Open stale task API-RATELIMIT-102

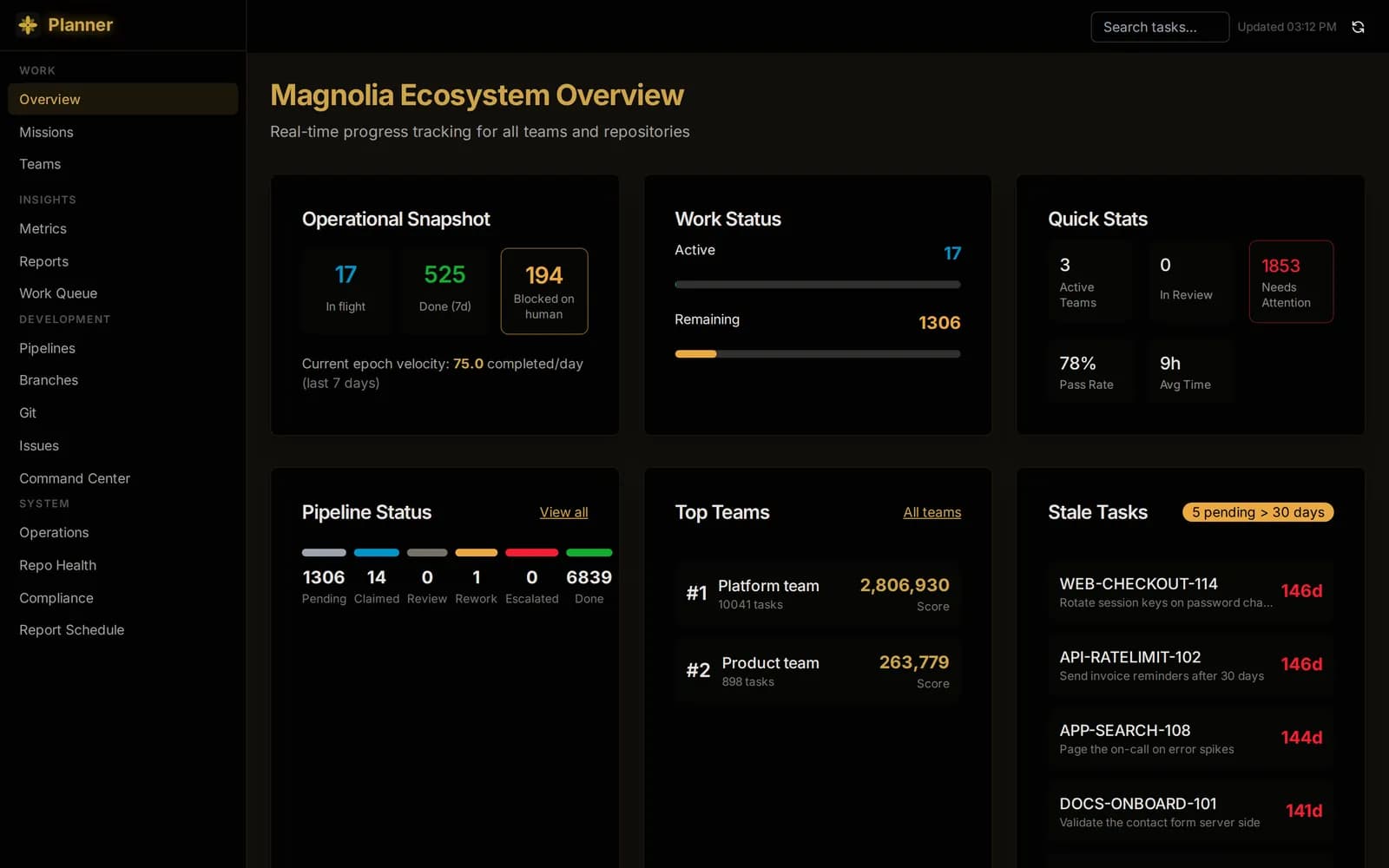(x=1190, y=665)
